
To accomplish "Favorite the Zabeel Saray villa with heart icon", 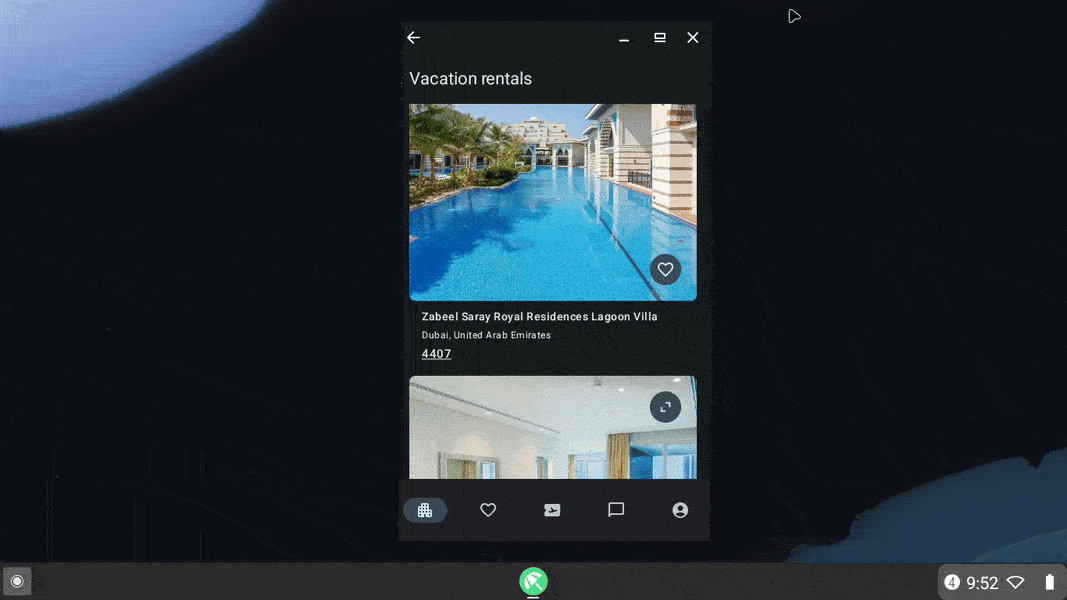I will tap(665, 270).
